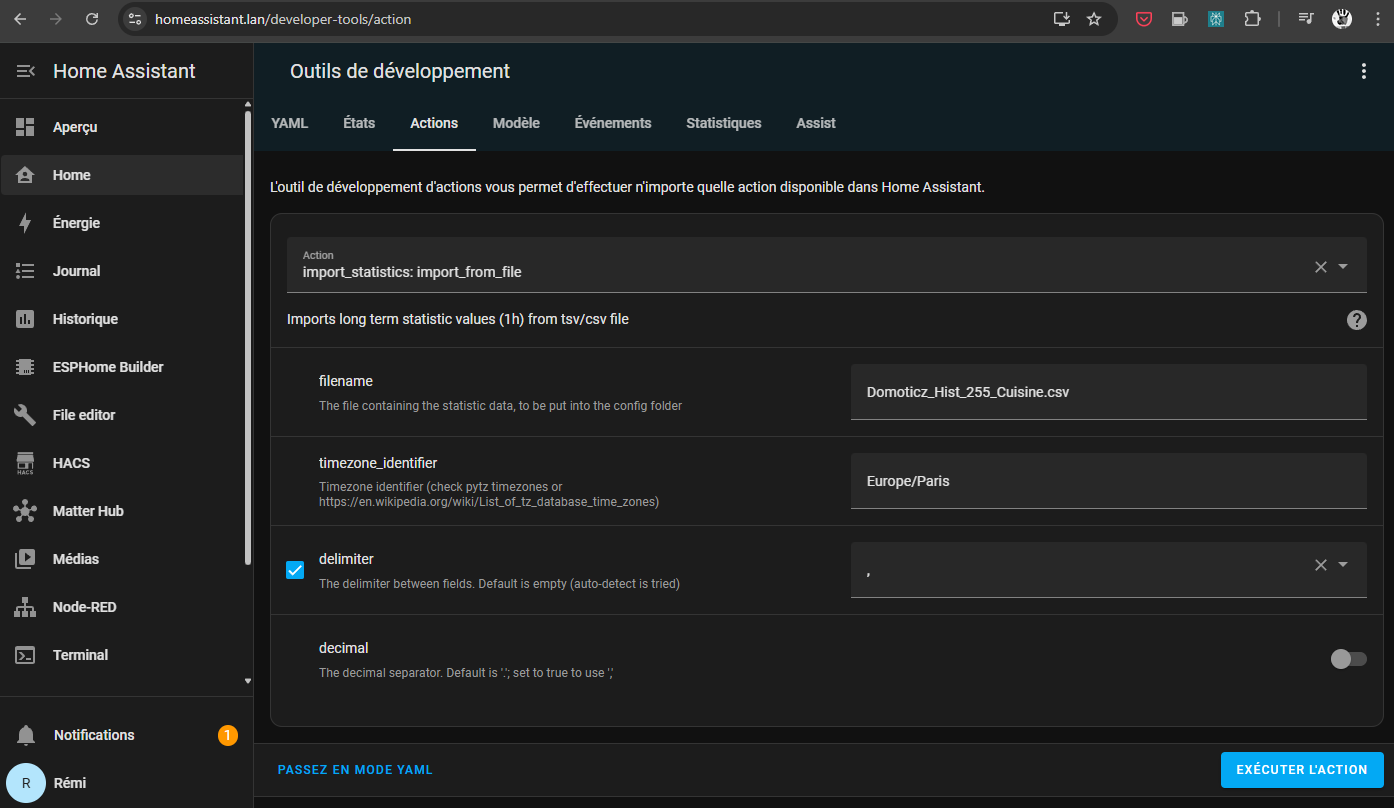Uncheck the delimiter checkbox

click(295, 570)
